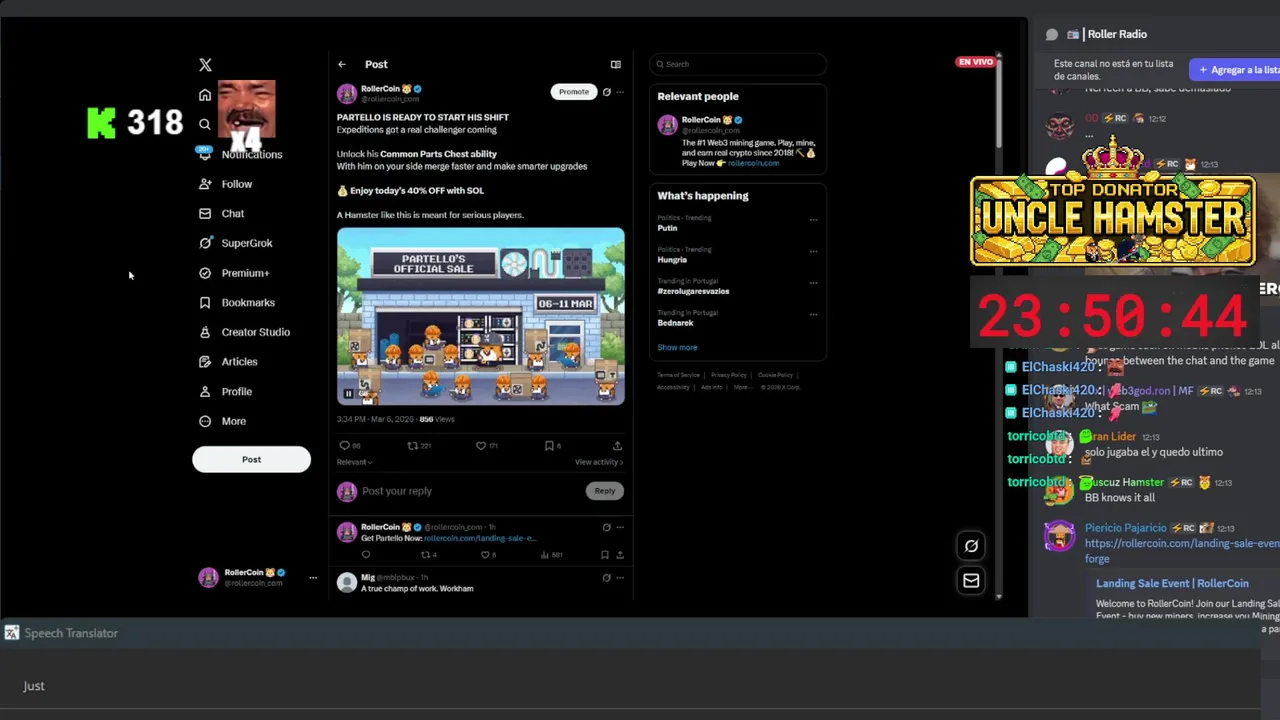Click reply bubble on RollerCoin reply
This screenshot has width=1280, height=720.
366,554
